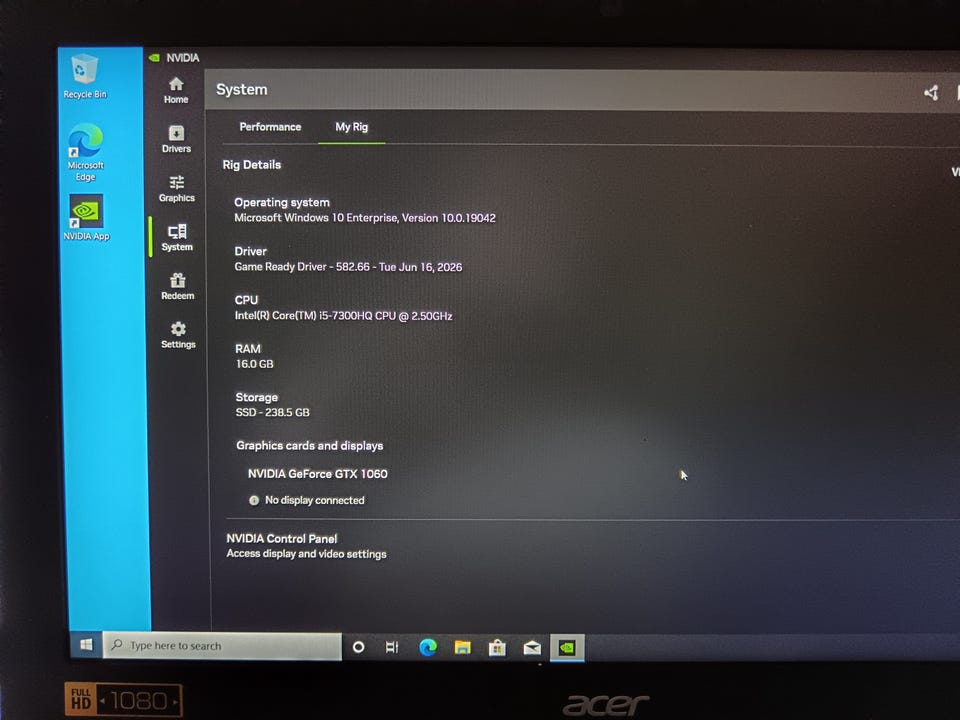Click the NVIDIA app taskbar button
Image resolution: width=960 pixels, height=720 pixels.
pos(567,648)
